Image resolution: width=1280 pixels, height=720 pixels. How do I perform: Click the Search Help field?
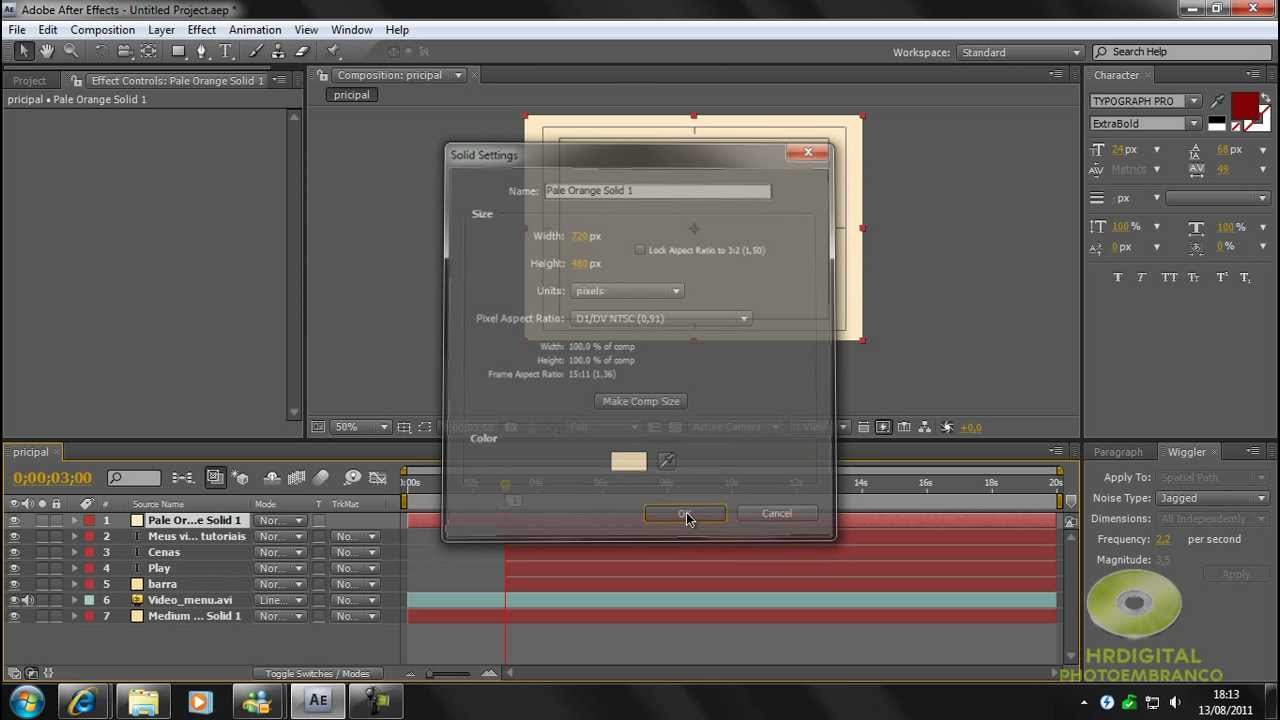(x=1184, y=52)
